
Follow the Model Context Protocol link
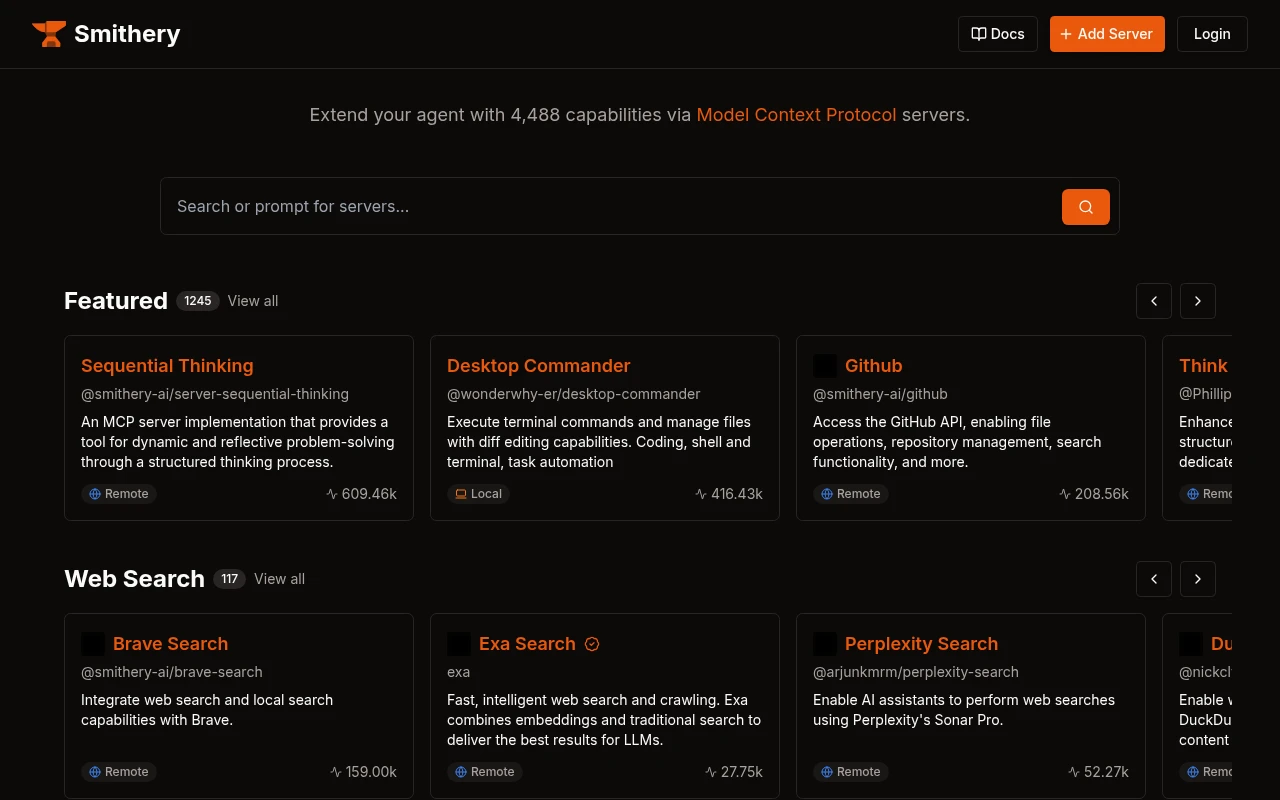796,115
